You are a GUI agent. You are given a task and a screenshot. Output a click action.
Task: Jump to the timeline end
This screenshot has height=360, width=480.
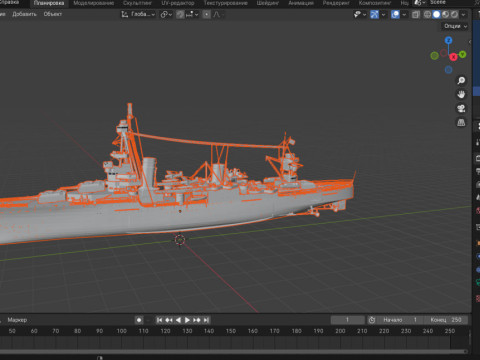coord(206,320)
